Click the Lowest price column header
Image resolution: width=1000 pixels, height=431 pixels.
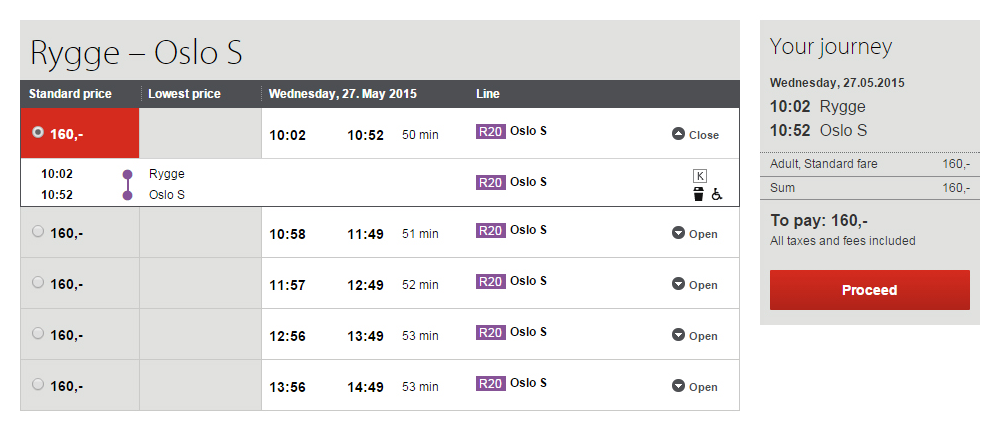pos(184,94)
